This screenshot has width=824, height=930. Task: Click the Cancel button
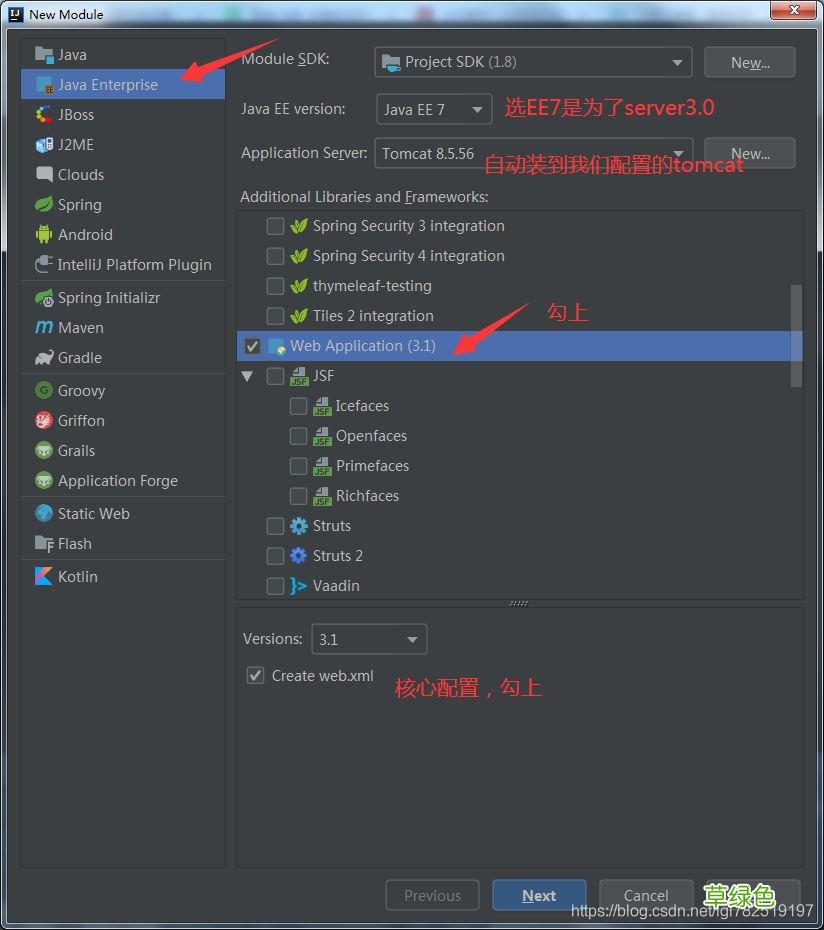[x=645, y=895]
